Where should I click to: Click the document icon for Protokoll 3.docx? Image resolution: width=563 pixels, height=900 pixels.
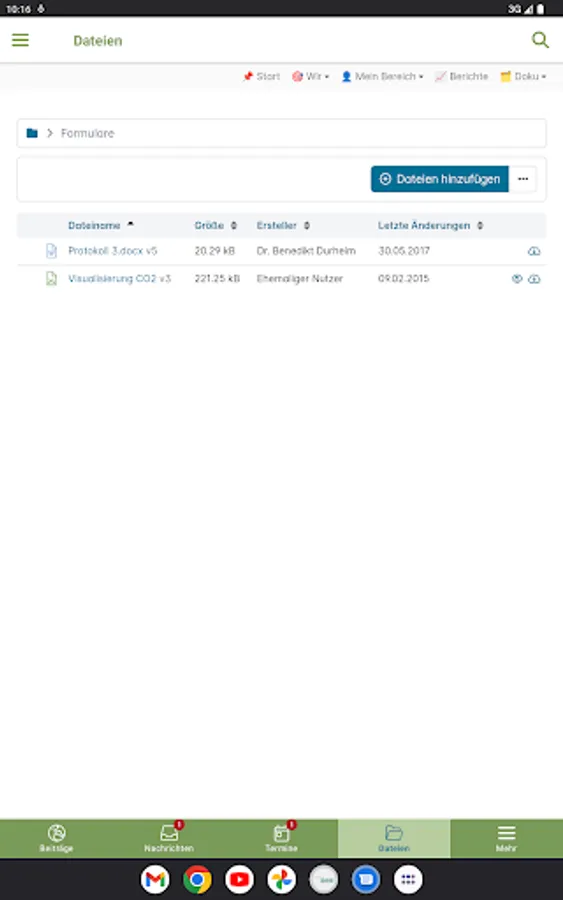(51, 251)
